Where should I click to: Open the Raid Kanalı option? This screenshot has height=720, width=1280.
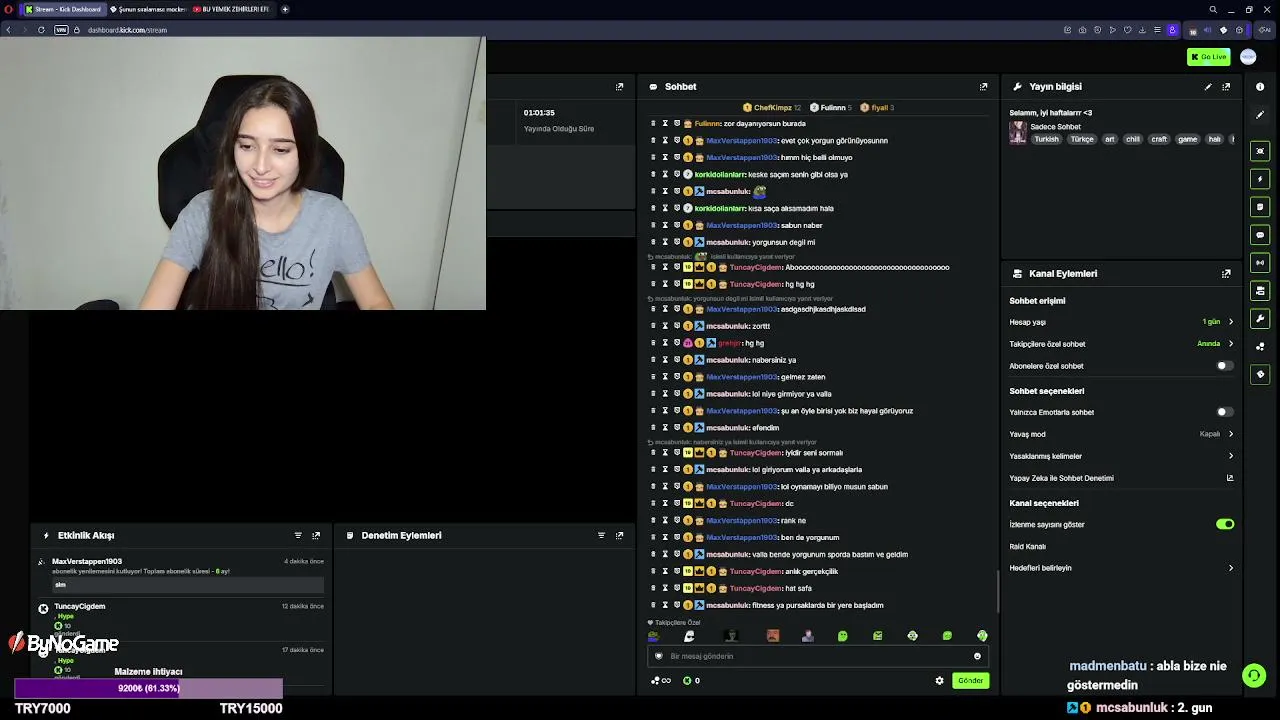[1027, 547]
